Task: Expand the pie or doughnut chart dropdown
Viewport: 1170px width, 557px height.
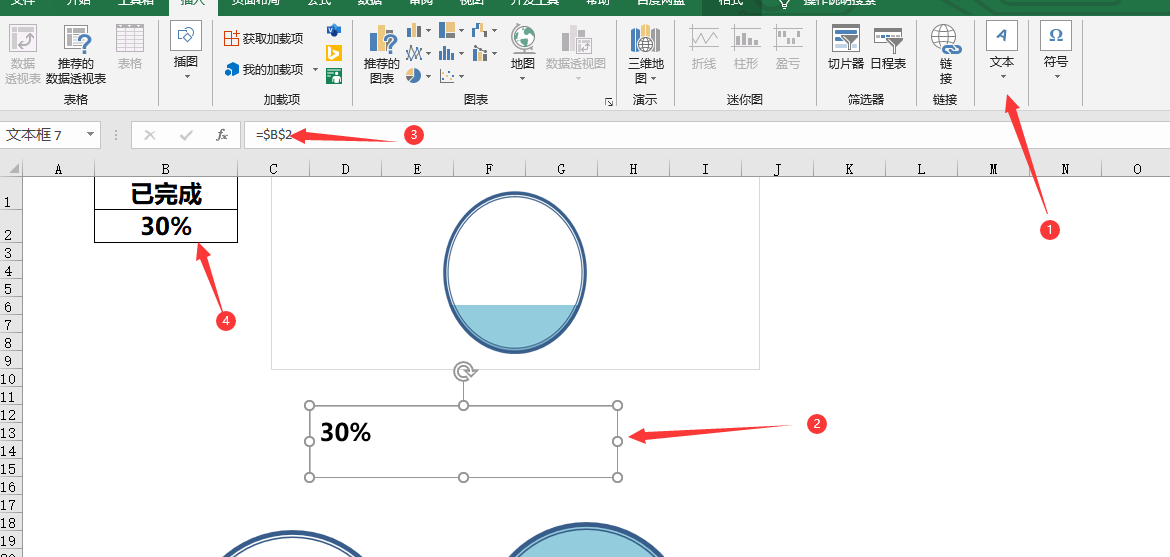Action: click(428, 76)
